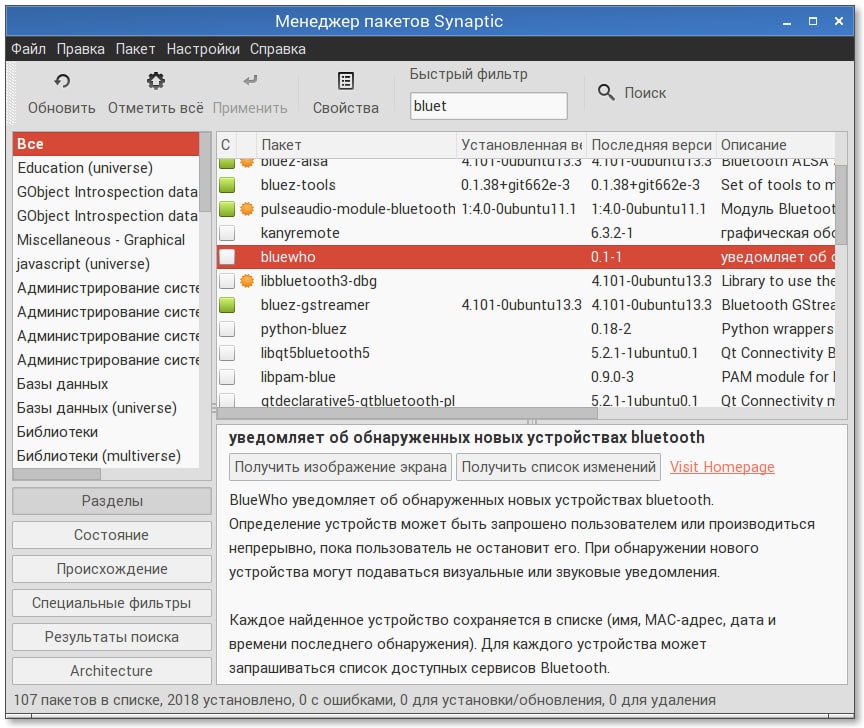Select the libqt5bluetooth5 package name
The width and height of the screenshot is (864, 728).
click(315, 353)
